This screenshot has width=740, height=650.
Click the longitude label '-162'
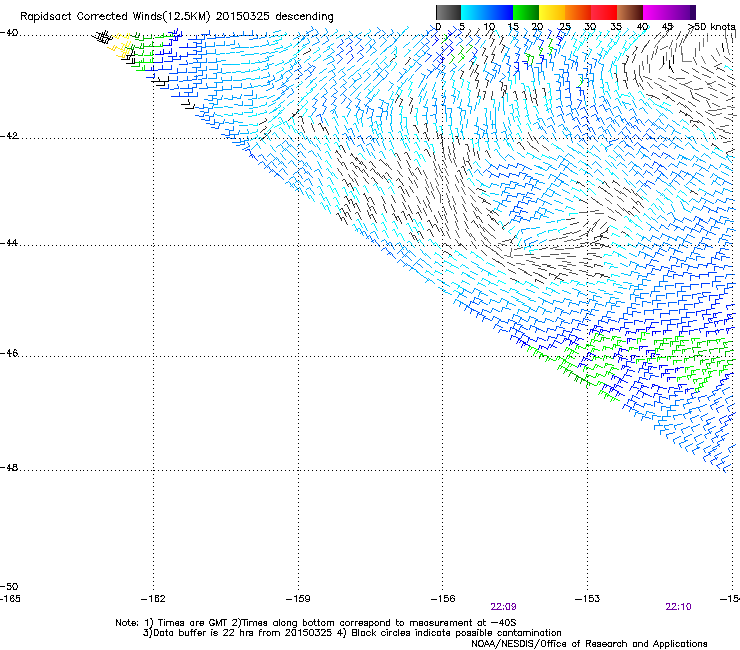153,599
